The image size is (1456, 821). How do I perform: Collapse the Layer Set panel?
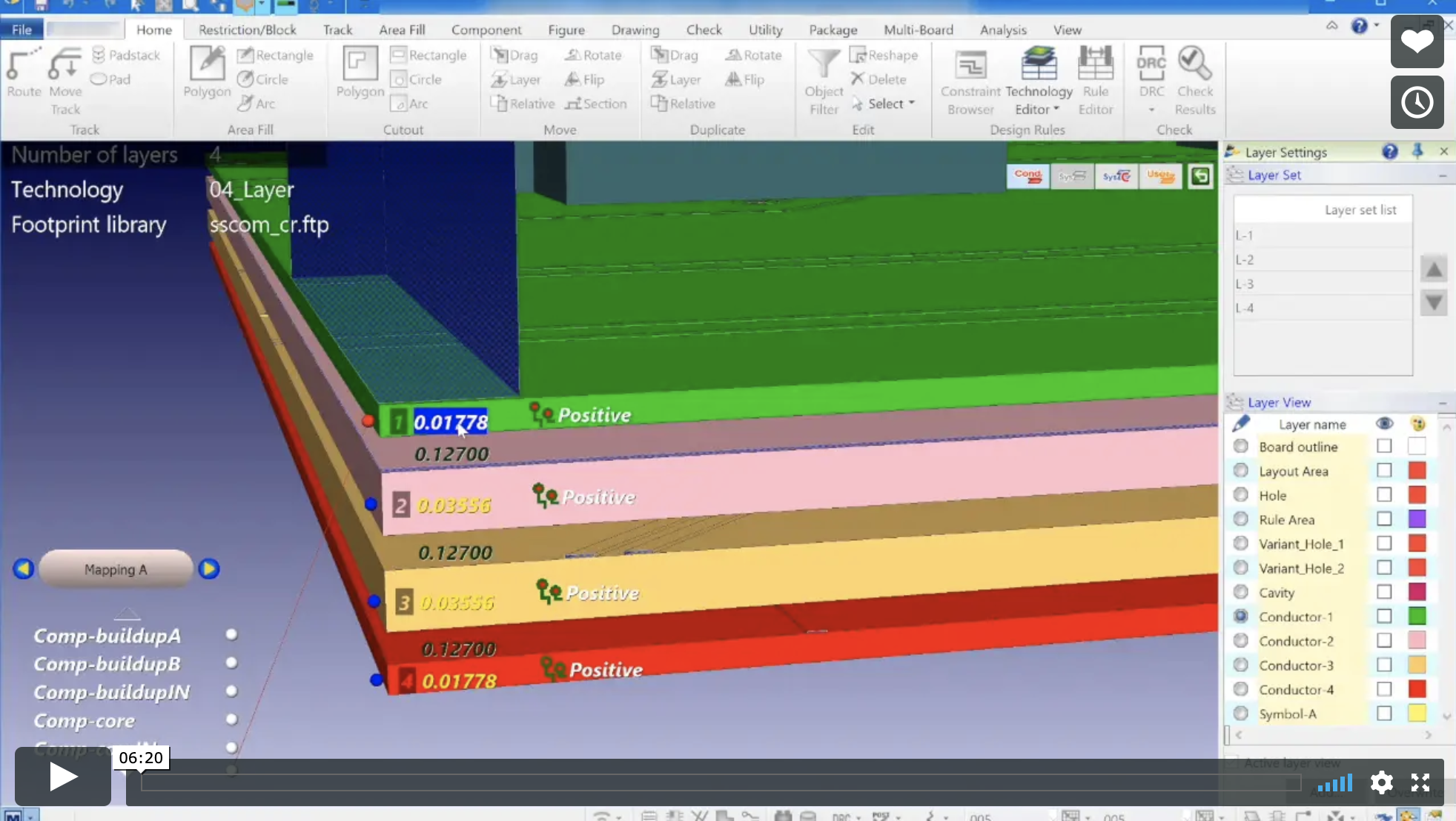(x=1443, y=176)
